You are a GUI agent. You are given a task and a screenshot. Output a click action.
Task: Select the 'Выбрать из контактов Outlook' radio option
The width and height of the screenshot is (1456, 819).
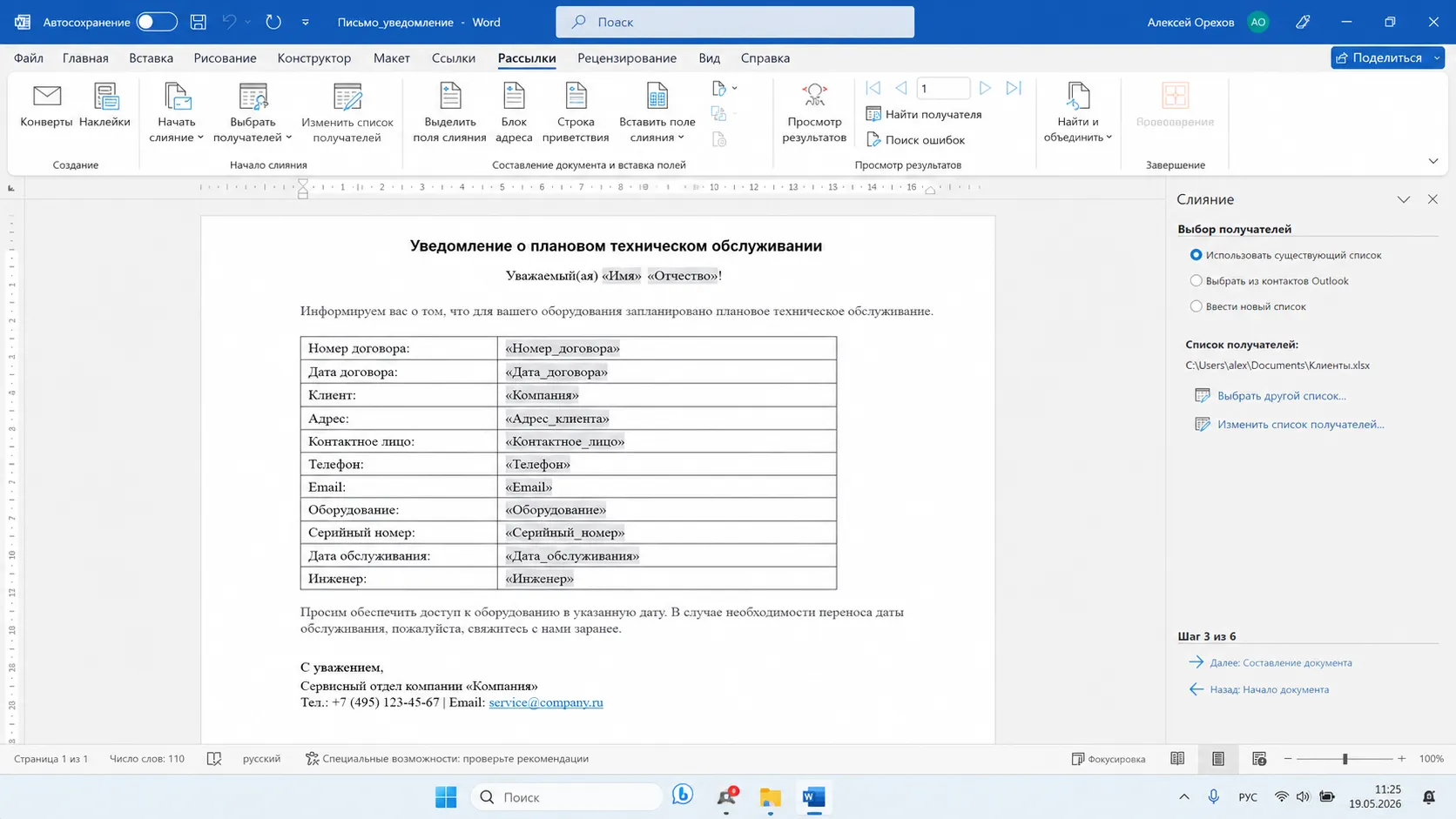(x=1196, y=280)
